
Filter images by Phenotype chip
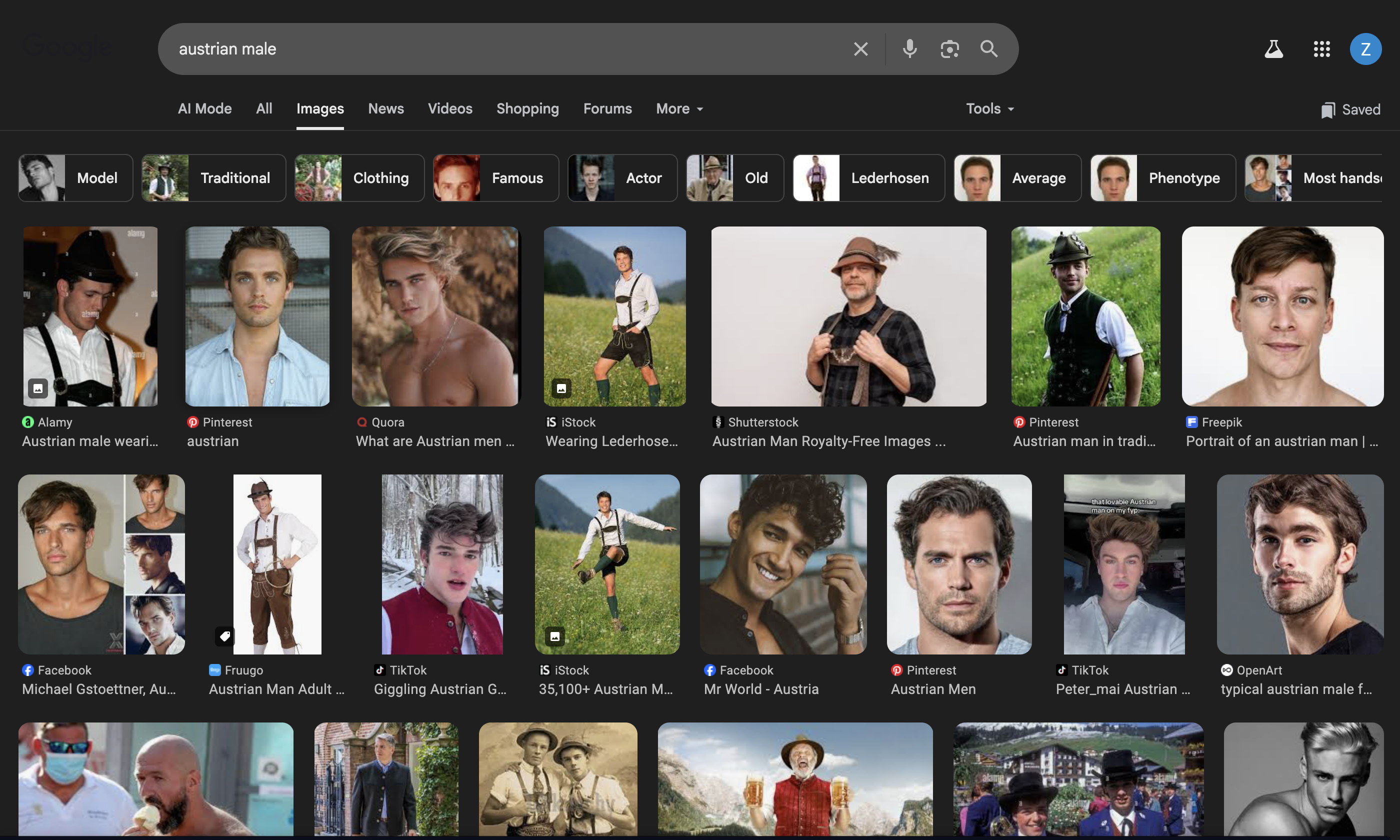pyautogui.click(x=1163, y=177)
